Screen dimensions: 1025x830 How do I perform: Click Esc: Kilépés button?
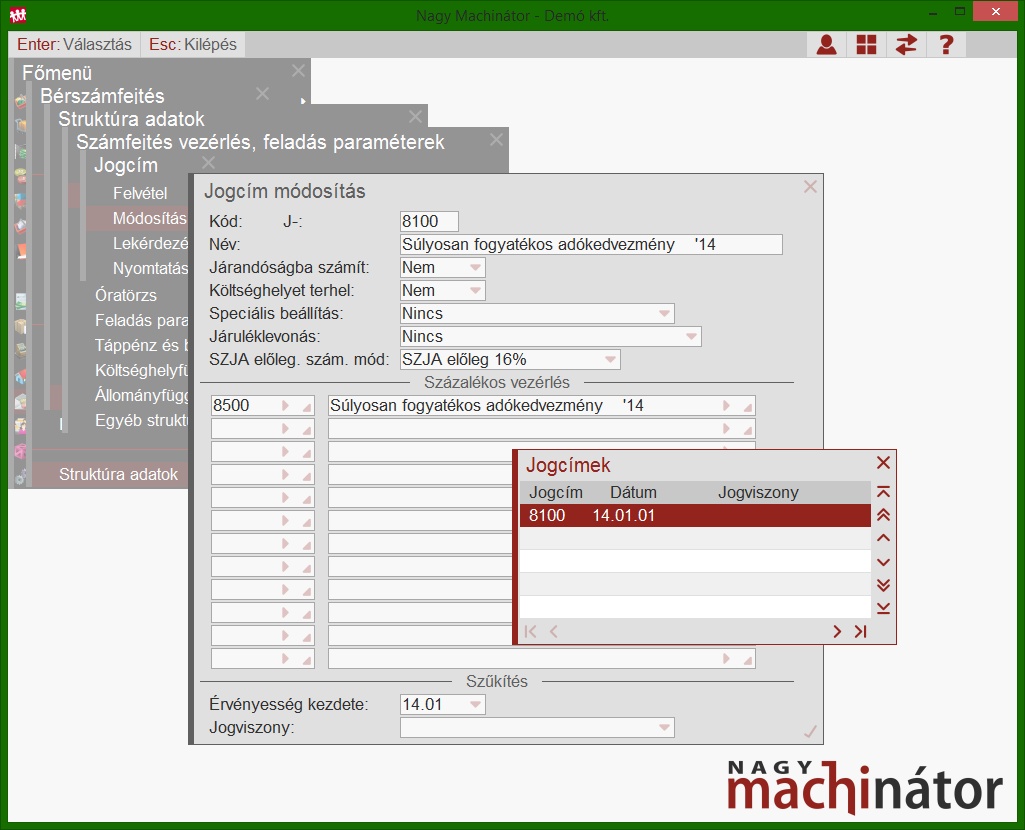(x=193, y=44)
